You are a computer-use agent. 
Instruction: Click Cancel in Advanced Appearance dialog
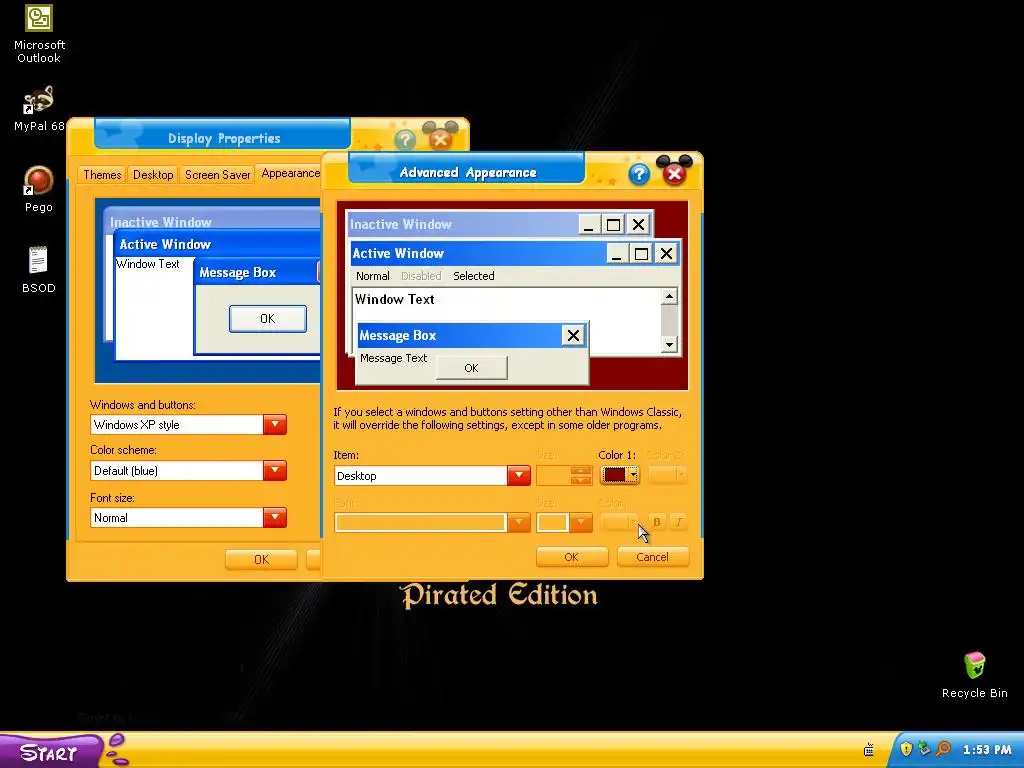click(652, 557)
